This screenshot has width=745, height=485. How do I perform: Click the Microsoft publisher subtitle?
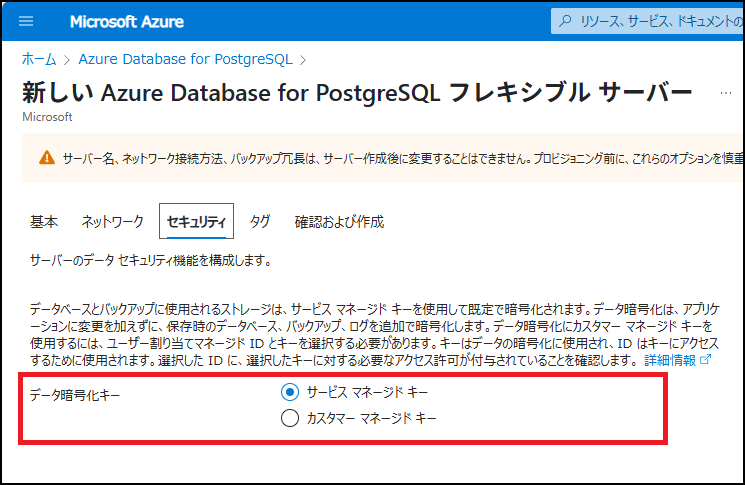tap(47, 117)
